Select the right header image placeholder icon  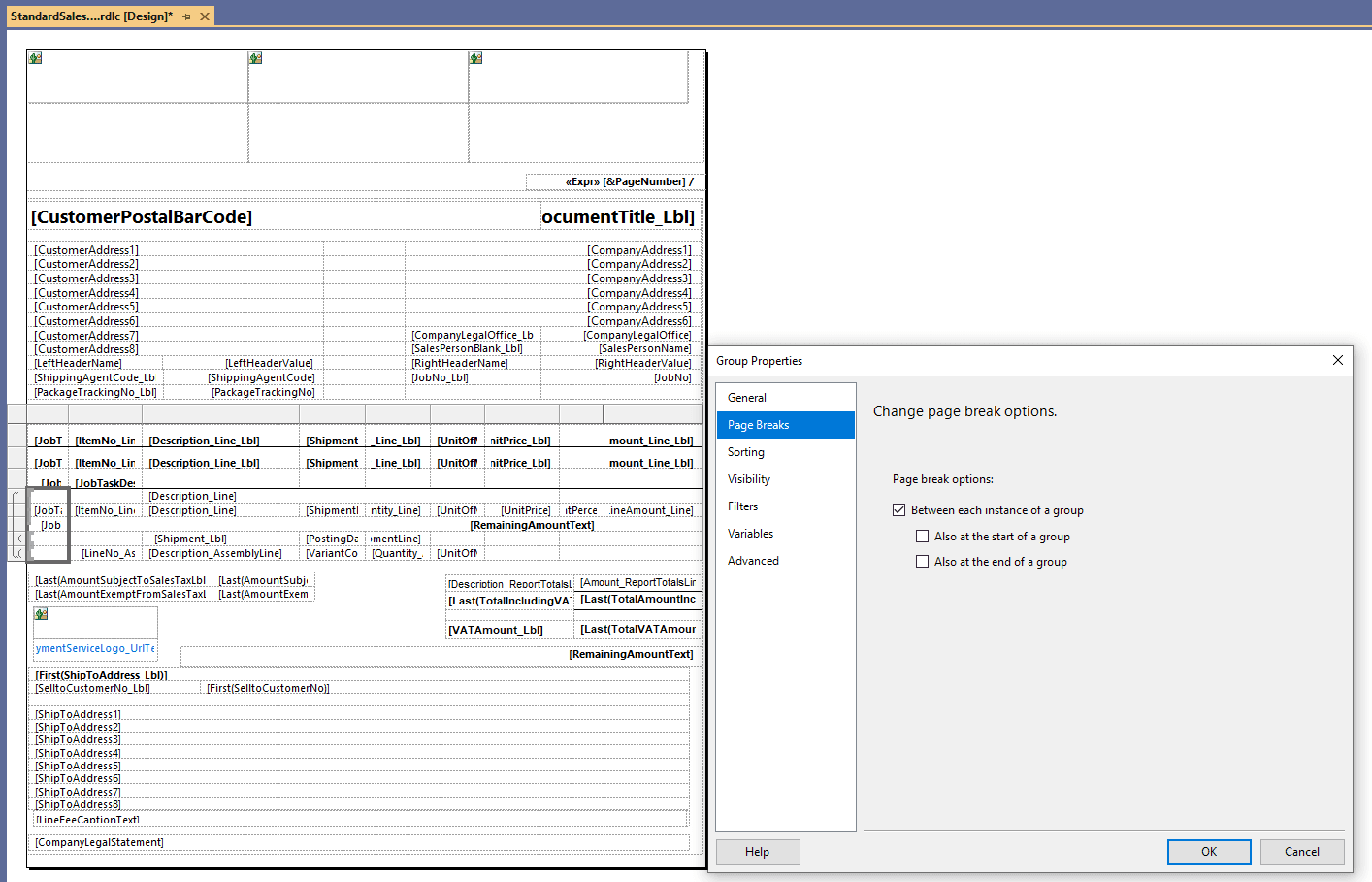pos(475,58)
